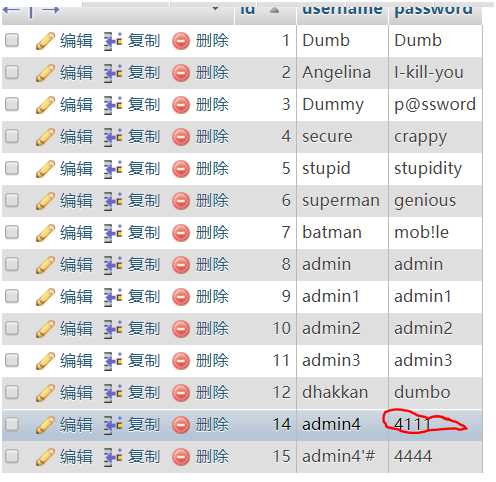Click password cell 'stupidity'
This screenshot has height=482, width=496.
pyautogui.click(x=428, y=169)
